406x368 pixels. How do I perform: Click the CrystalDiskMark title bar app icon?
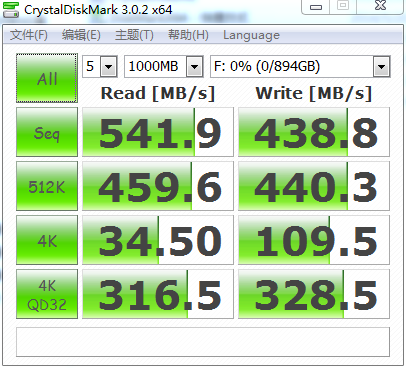(x=11, y=10)
